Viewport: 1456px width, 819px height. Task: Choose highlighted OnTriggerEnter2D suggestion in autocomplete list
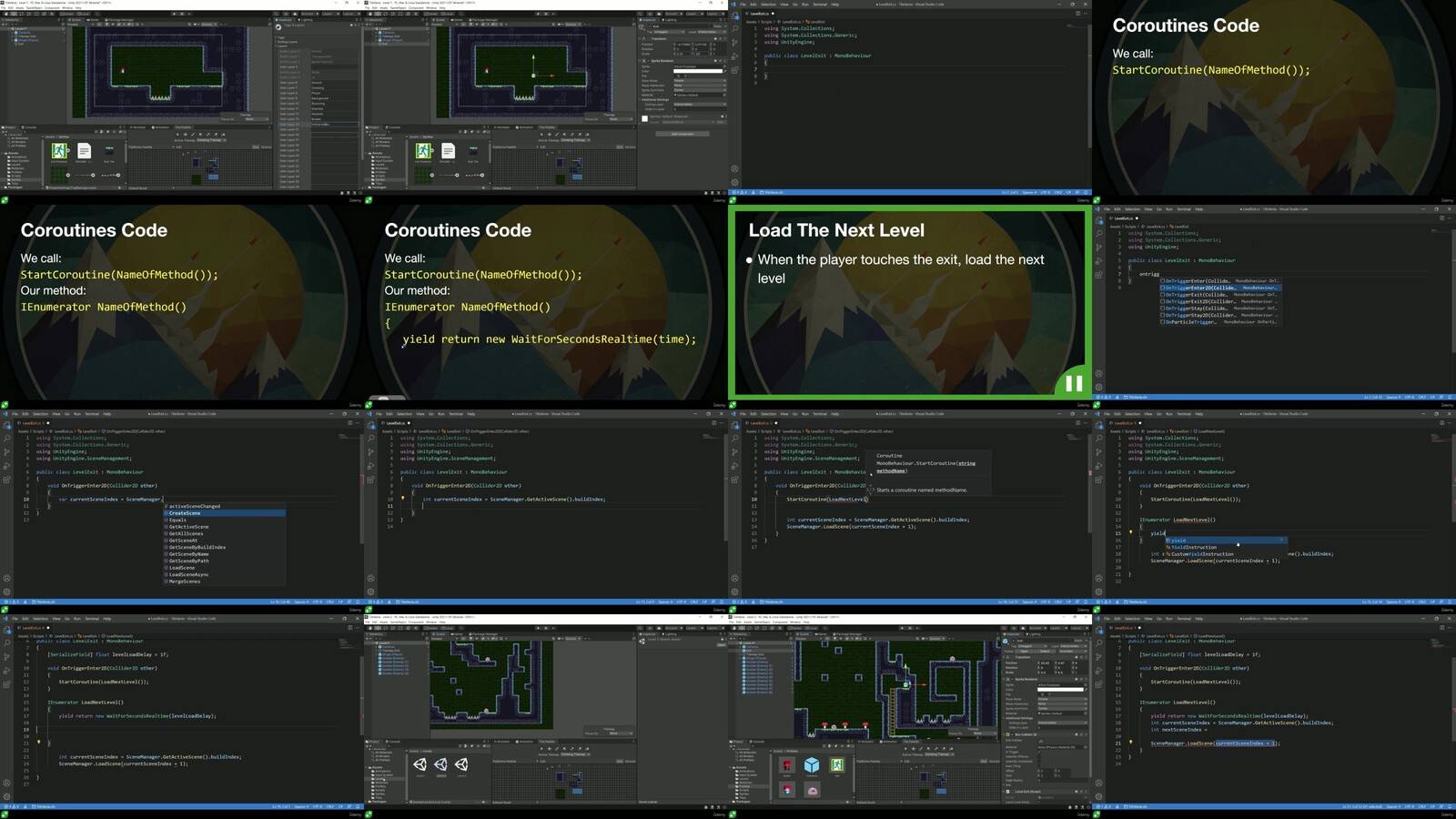[1219, 288]
